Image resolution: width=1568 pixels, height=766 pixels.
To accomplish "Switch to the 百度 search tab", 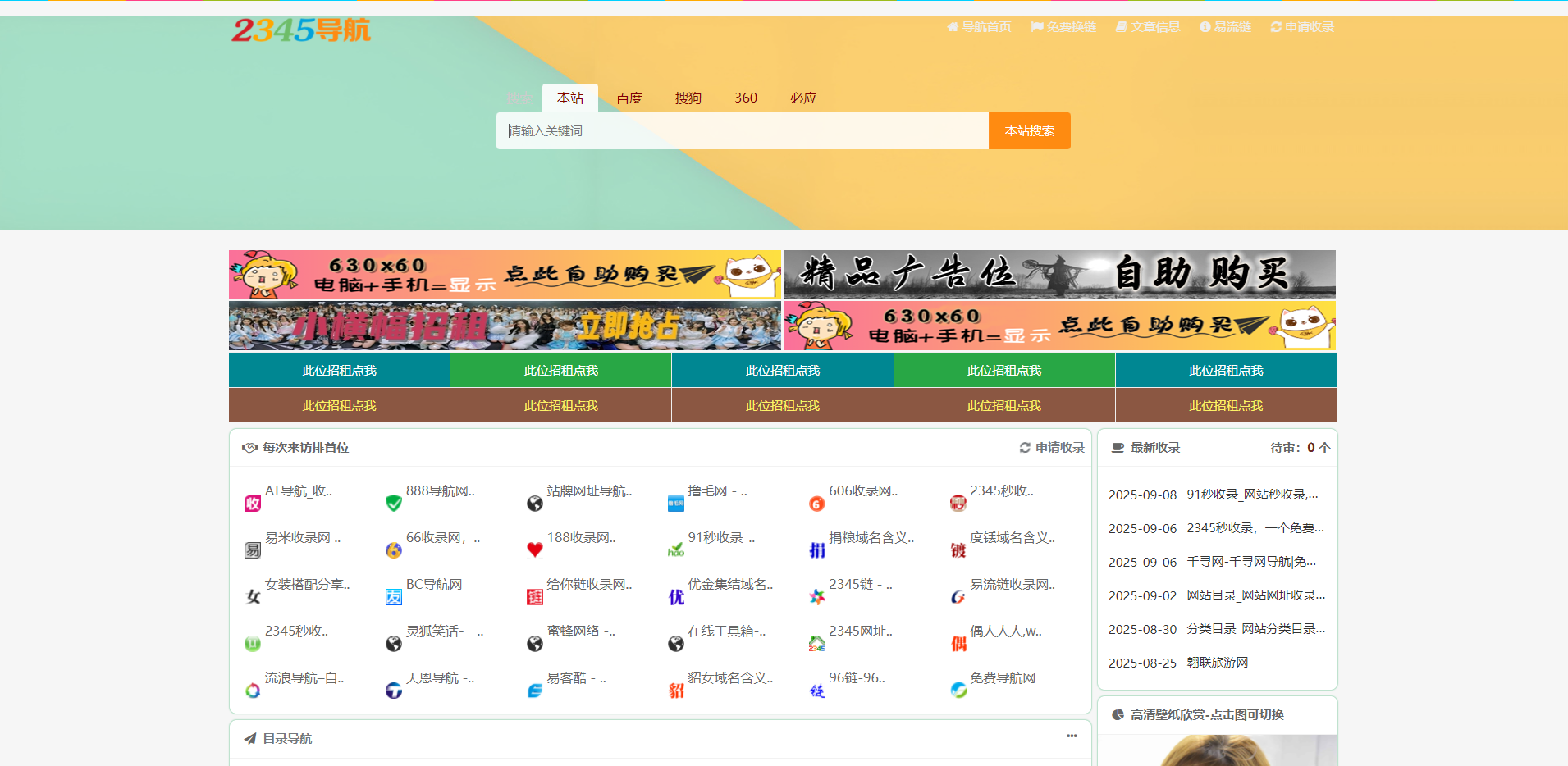I will tap(629, 98).
